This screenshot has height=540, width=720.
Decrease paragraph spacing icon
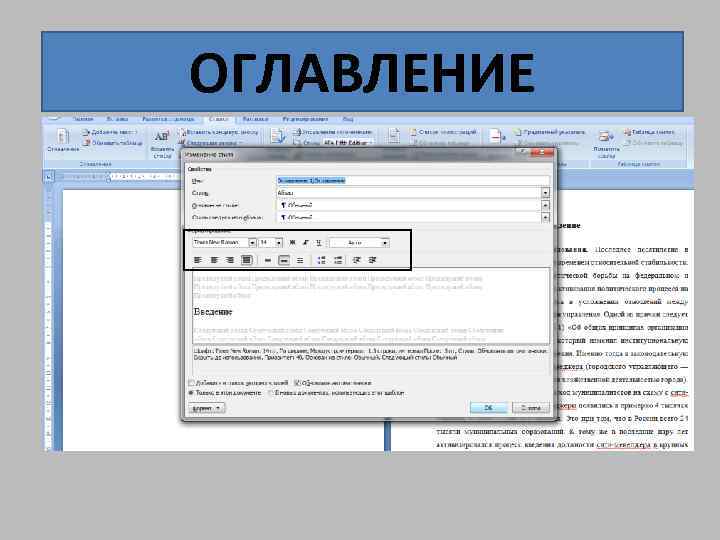coord(338,260)
